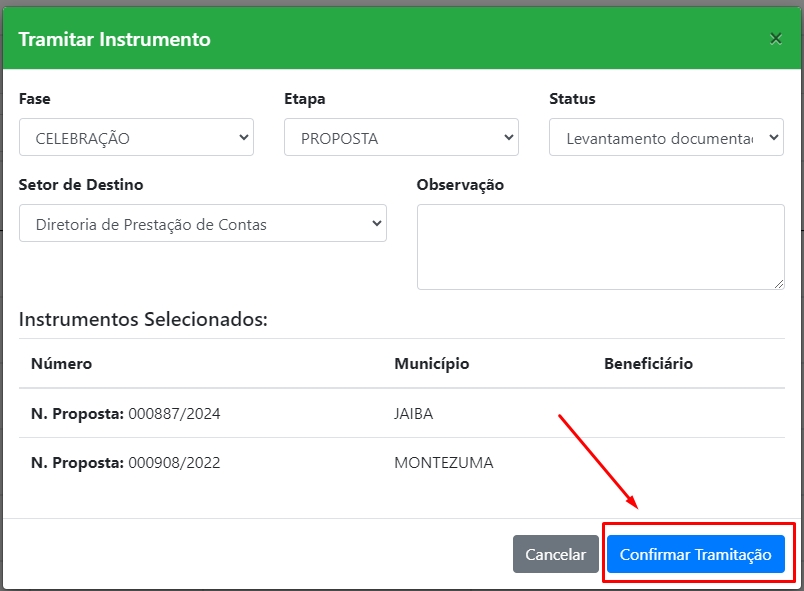The height and width of the screenshot is (591, 804).
Task: Open the Status dropdown list
Action: coord(666,138)
